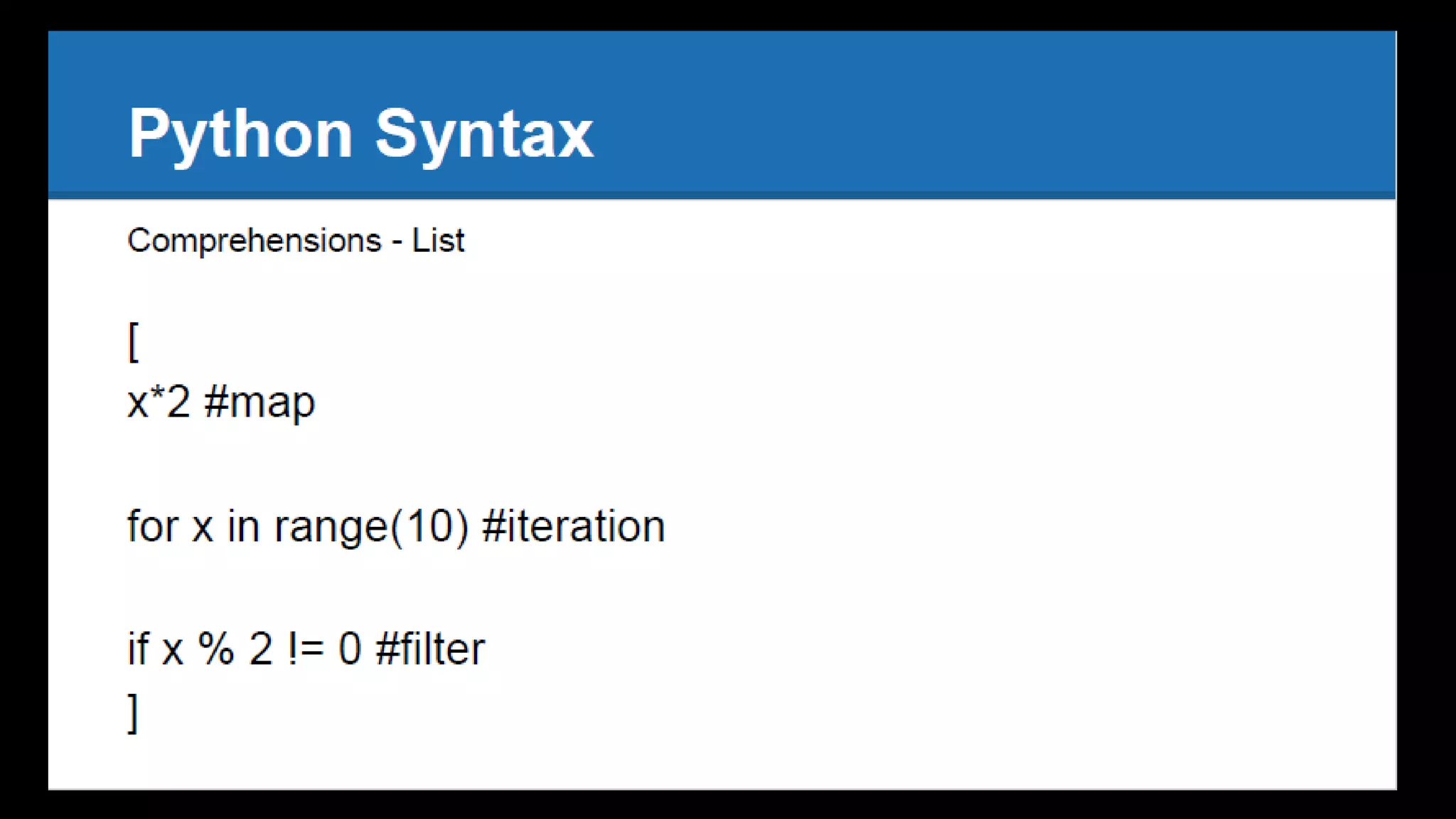Click the dark blue line under the header
This screenshot has width=1456, height=819.
click(x=711, y=195)
